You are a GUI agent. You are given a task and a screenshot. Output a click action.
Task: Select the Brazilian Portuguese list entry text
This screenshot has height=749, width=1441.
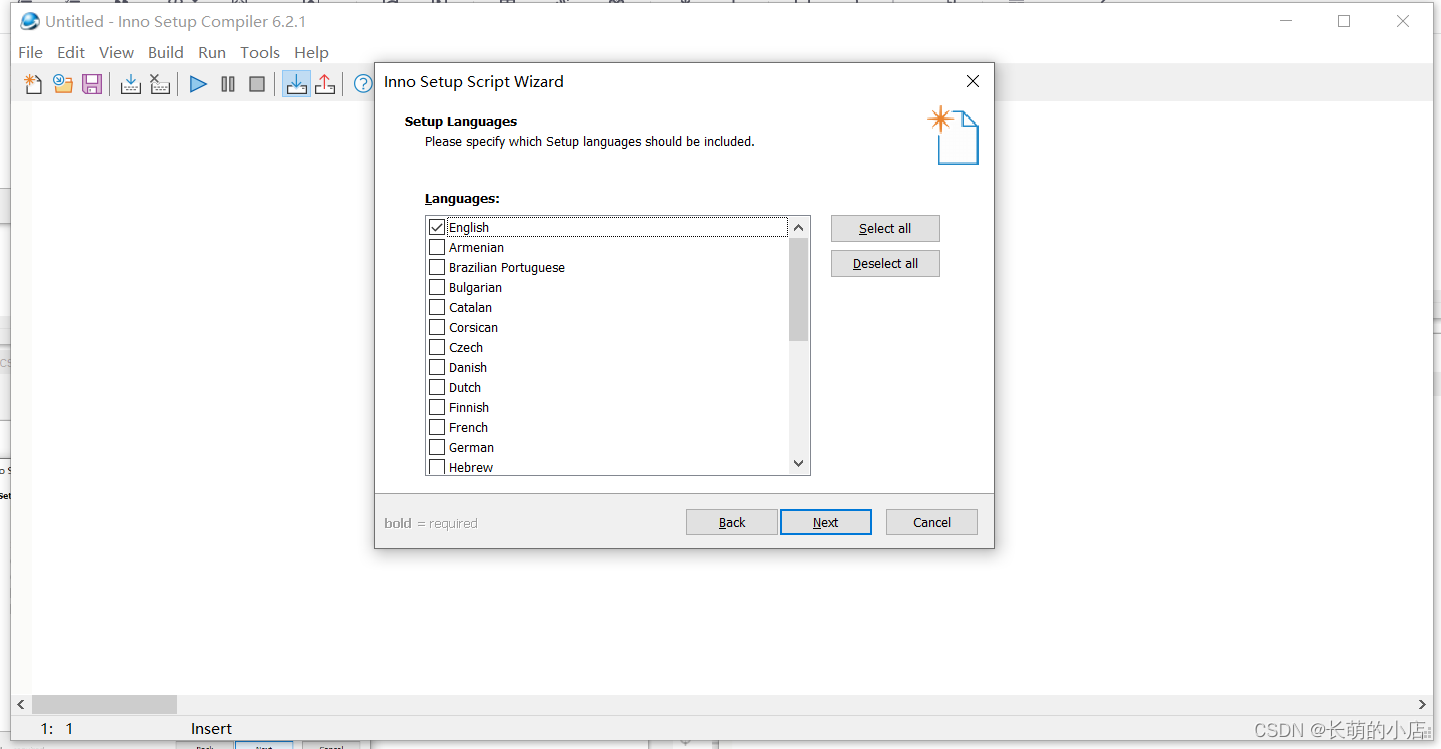tap(507, 267)
